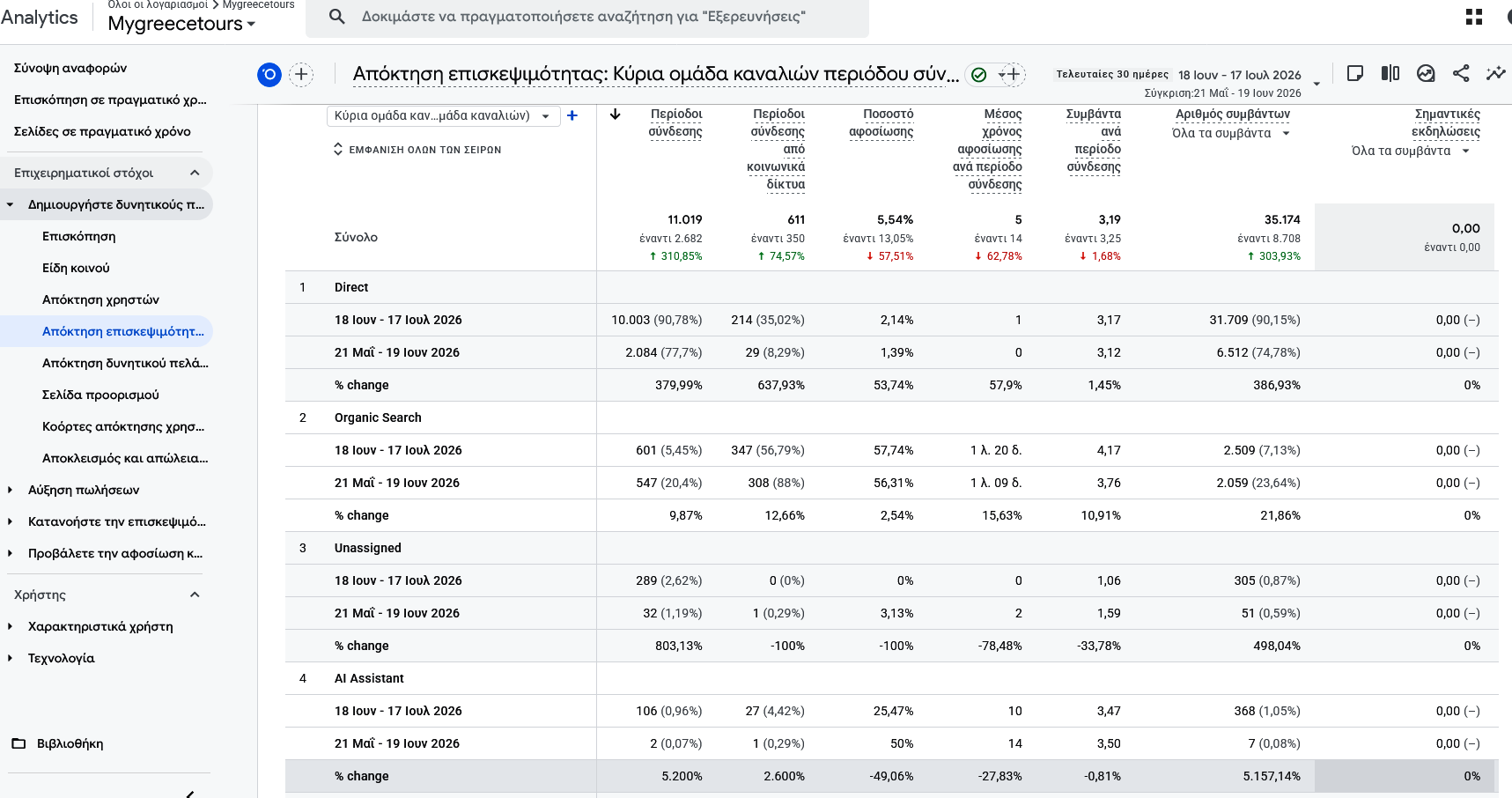Click Direct sessions value 10.003 (90,78%)

[x=657, y=320]
